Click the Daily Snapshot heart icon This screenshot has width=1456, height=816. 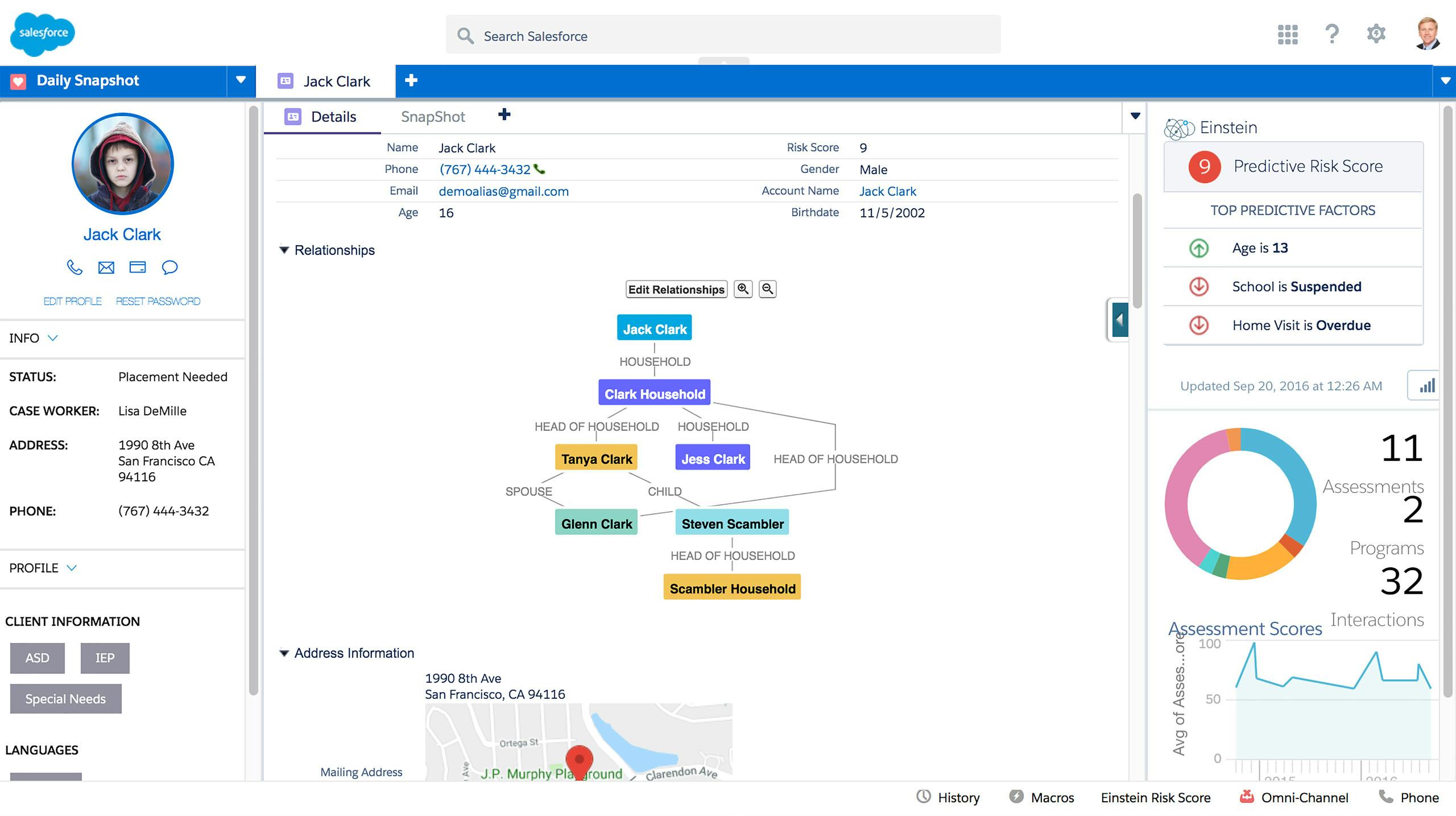pyautogui.click(x=18, y=81)
